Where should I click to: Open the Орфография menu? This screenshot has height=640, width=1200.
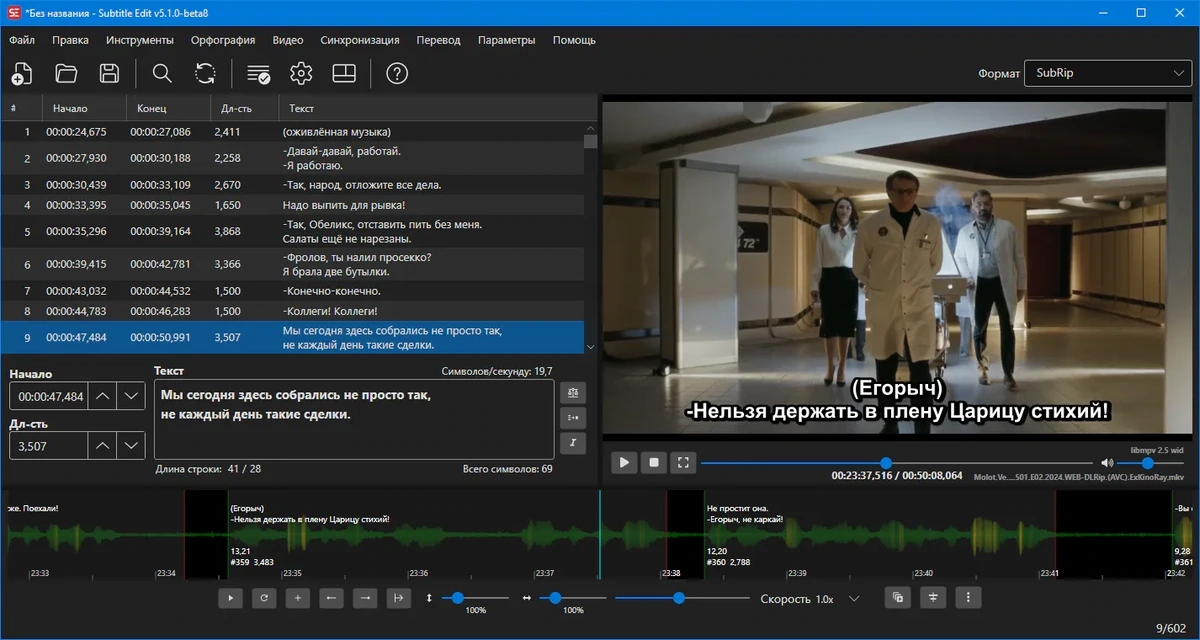coord(221,40)
